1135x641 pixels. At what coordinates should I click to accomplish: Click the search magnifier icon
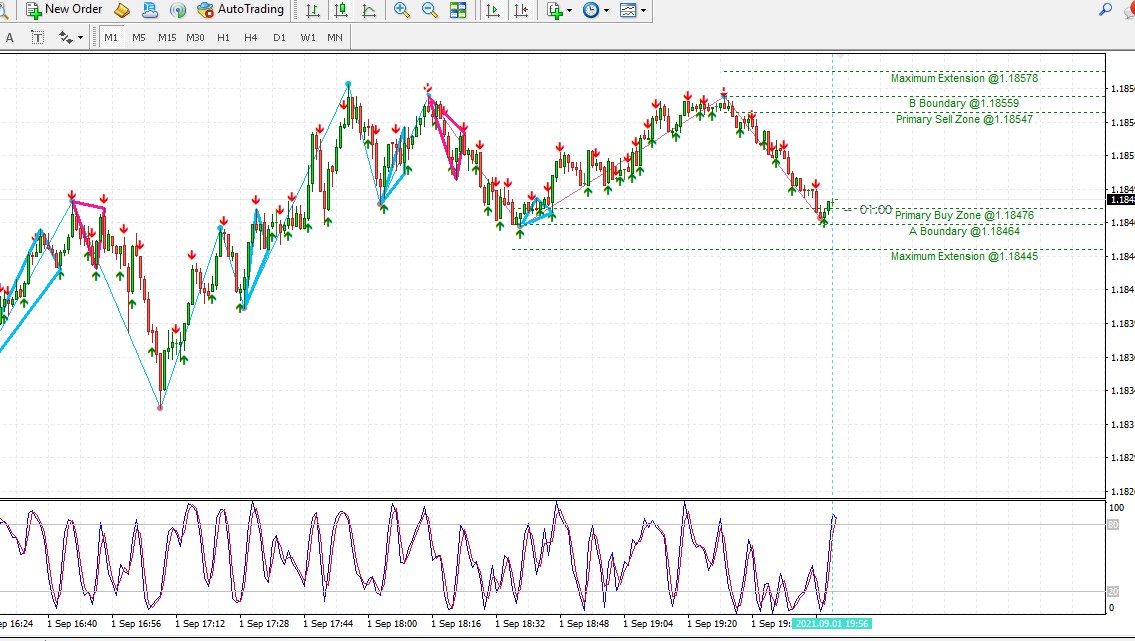(1105, 10)
